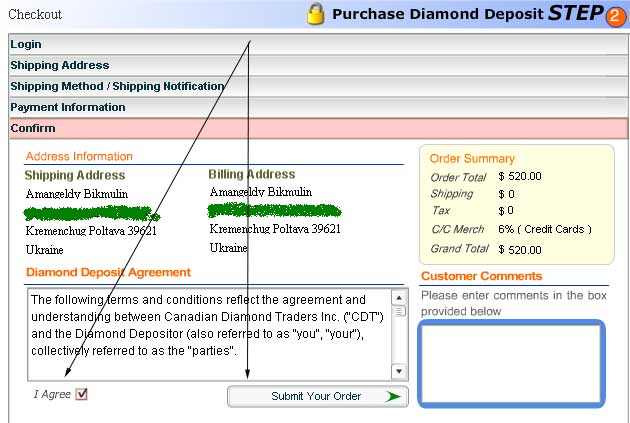Click the gold padlock icon
The width and height of the screenshot is (630, 423).
point(316,14)
